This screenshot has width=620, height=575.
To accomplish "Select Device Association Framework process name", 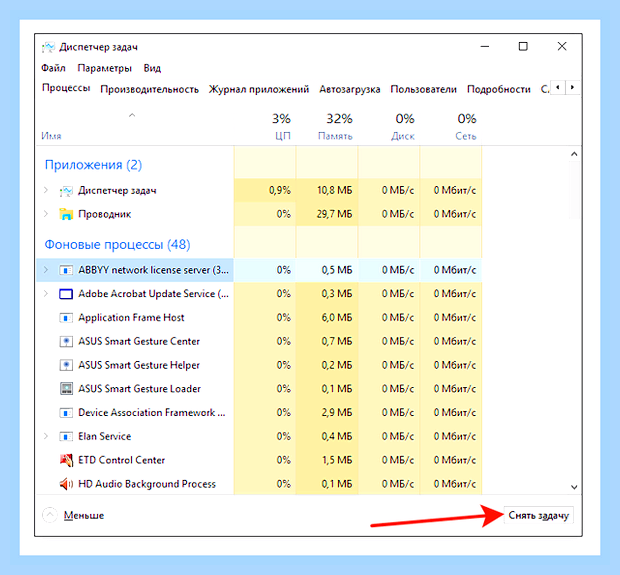I will (x=151, y=412).
